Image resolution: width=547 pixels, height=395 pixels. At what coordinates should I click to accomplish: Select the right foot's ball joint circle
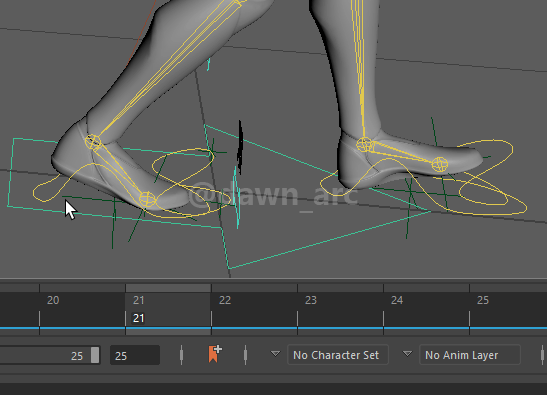440,164
